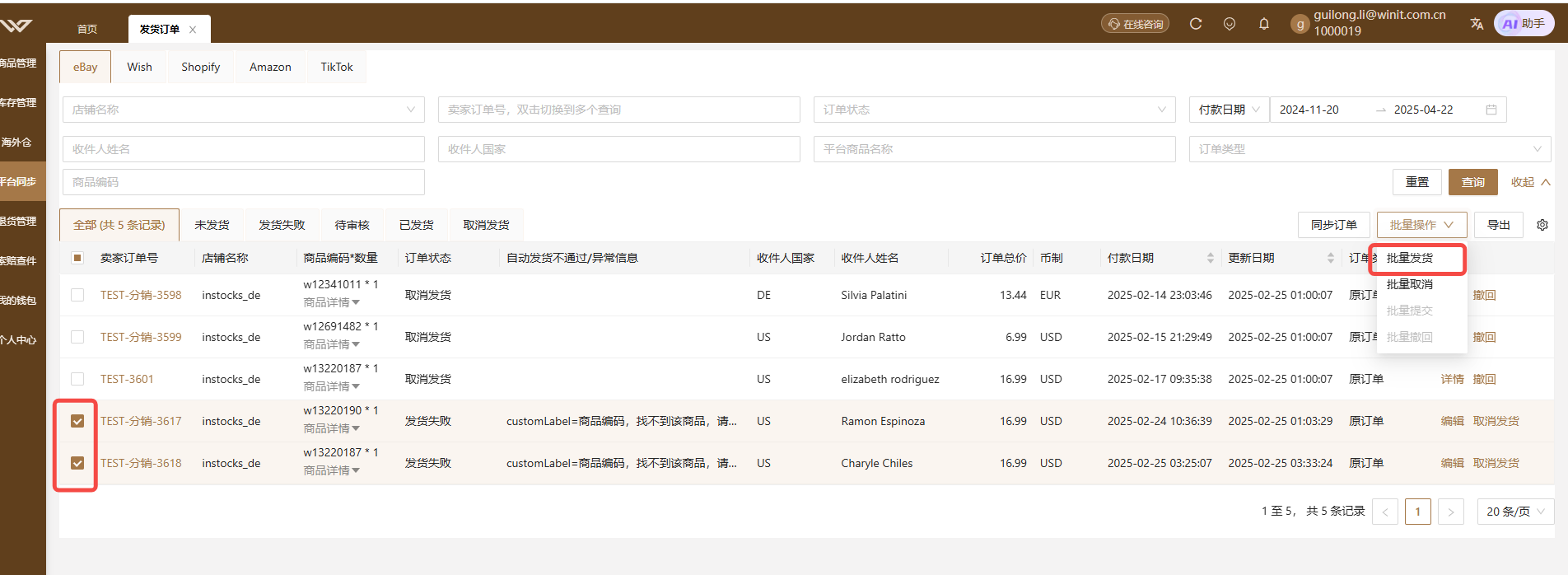
Task: Click the calendar icon in the date range
Action: click(x=1491, y=110)
